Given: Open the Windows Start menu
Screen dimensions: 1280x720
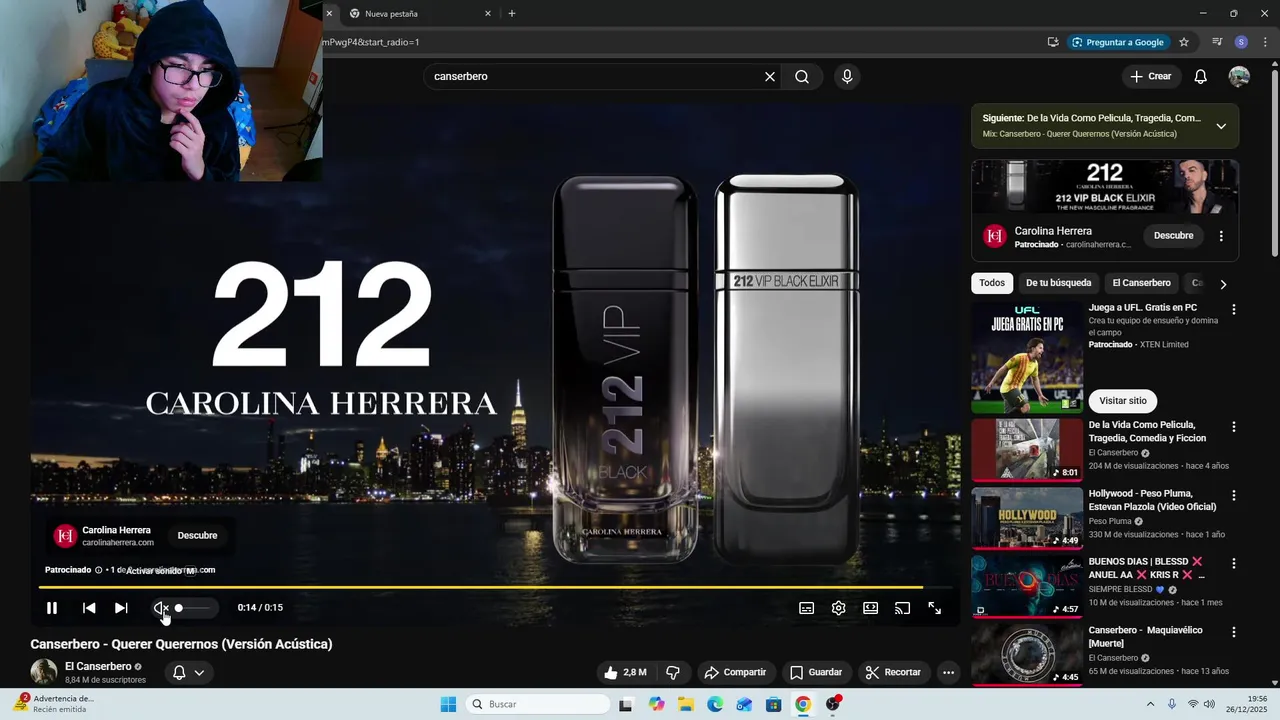Looking at the screenshot, I should tap(448, 704).
